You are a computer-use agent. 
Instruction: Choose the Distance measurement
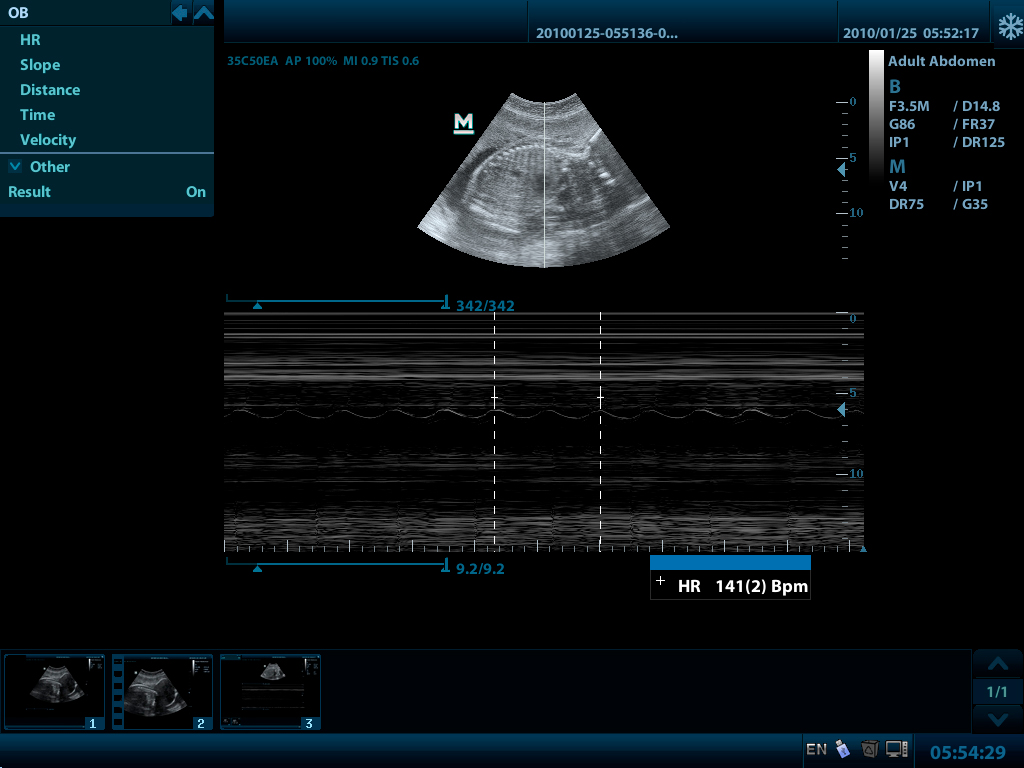[50, 90]
